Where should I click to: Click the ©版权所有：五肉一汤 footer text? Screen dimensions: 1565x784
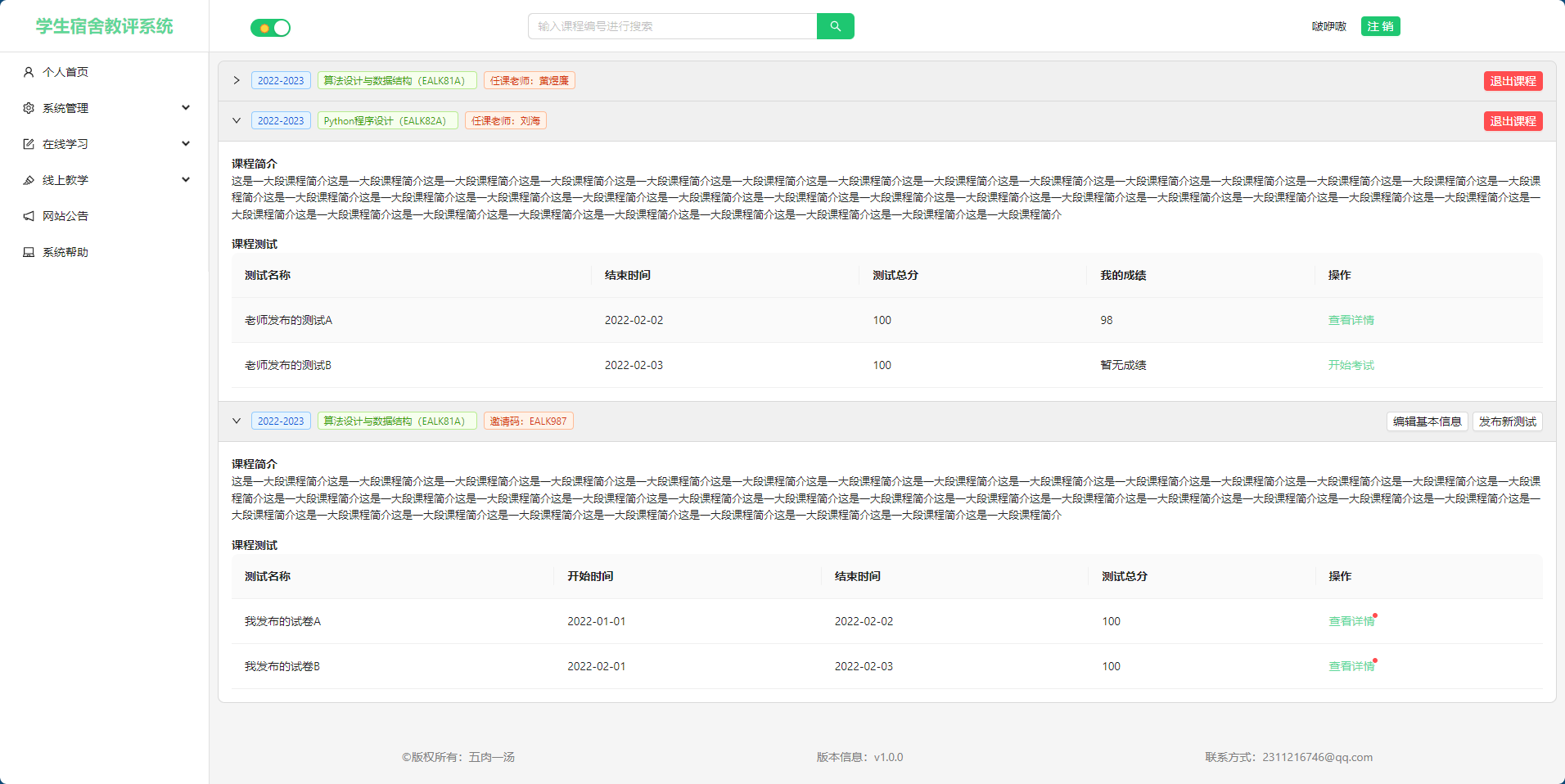click(x=458, y=757)
